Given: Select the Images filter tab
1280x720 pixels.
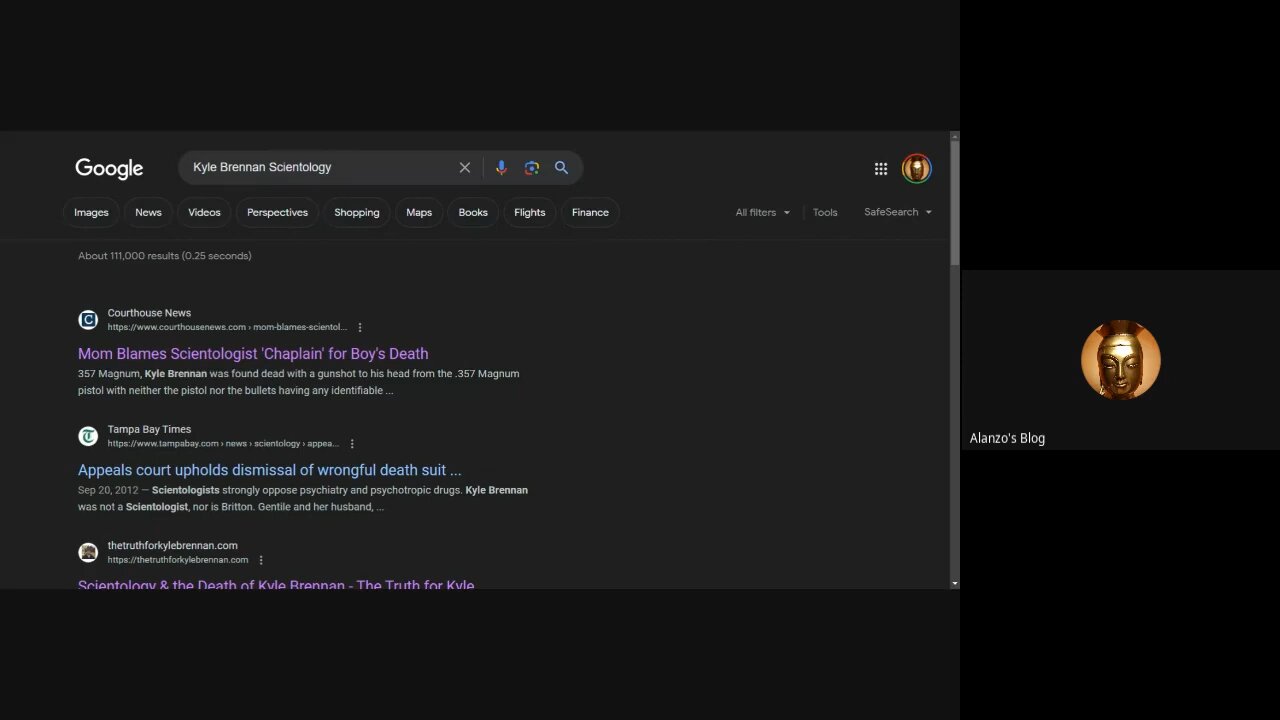Looking at the screenshot, I should click(x=91, y=212).
